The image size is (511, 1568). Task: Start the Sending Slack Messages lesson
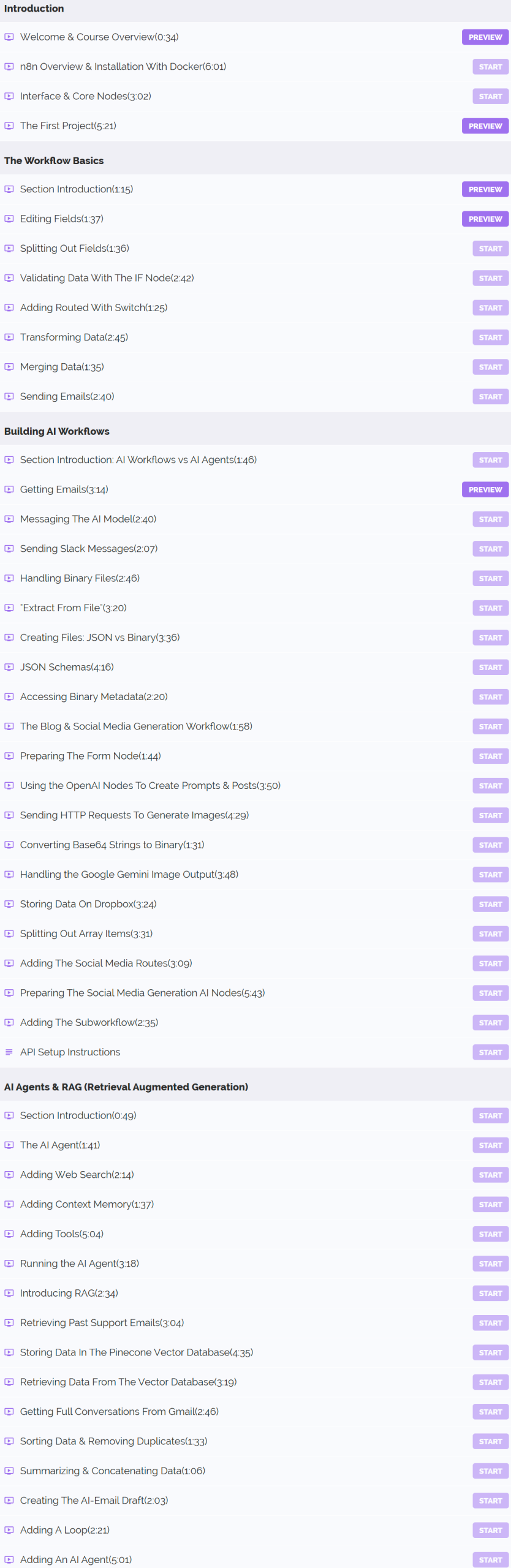(x=490, y=549)
